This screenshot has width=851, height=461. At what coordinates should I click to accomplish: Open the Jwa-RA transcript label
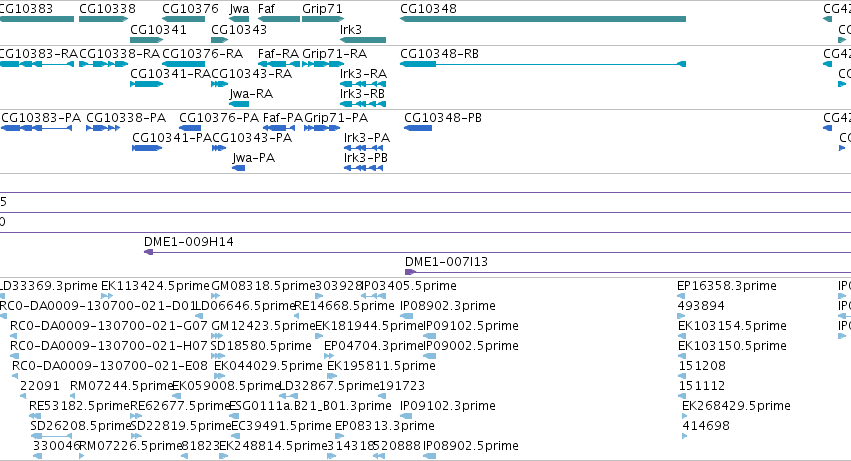tap(251, 93)
